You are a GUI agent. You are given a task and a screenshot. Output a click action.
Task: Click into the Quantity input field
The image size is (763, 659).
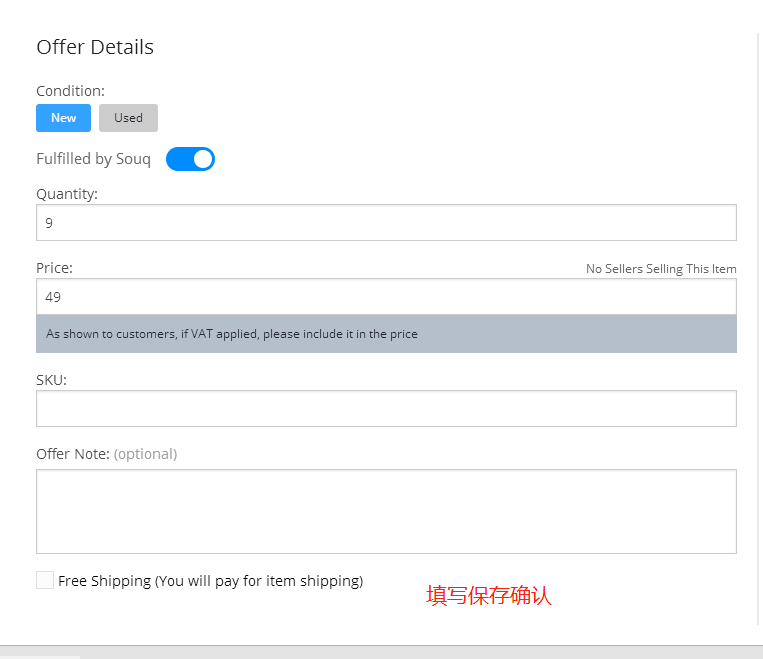click(x=386, y=223)
